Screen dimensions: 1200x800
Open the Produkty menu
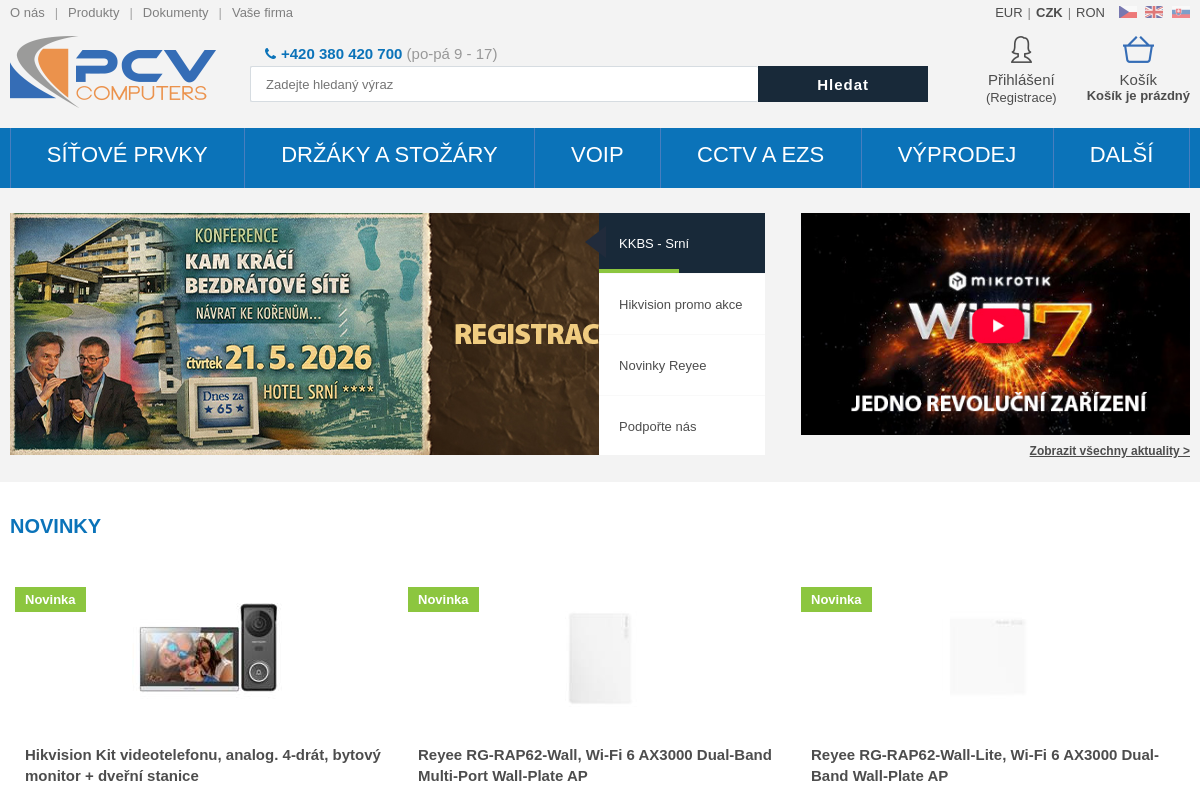coord(93,12)
